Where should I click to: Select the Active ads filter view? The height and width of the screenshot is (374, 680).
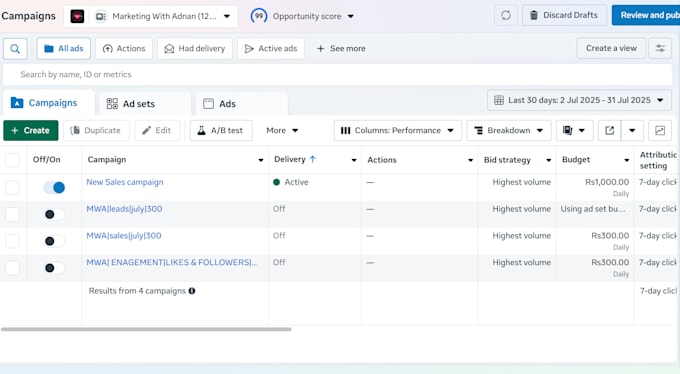pyautogui.click(x=271, y=49)
